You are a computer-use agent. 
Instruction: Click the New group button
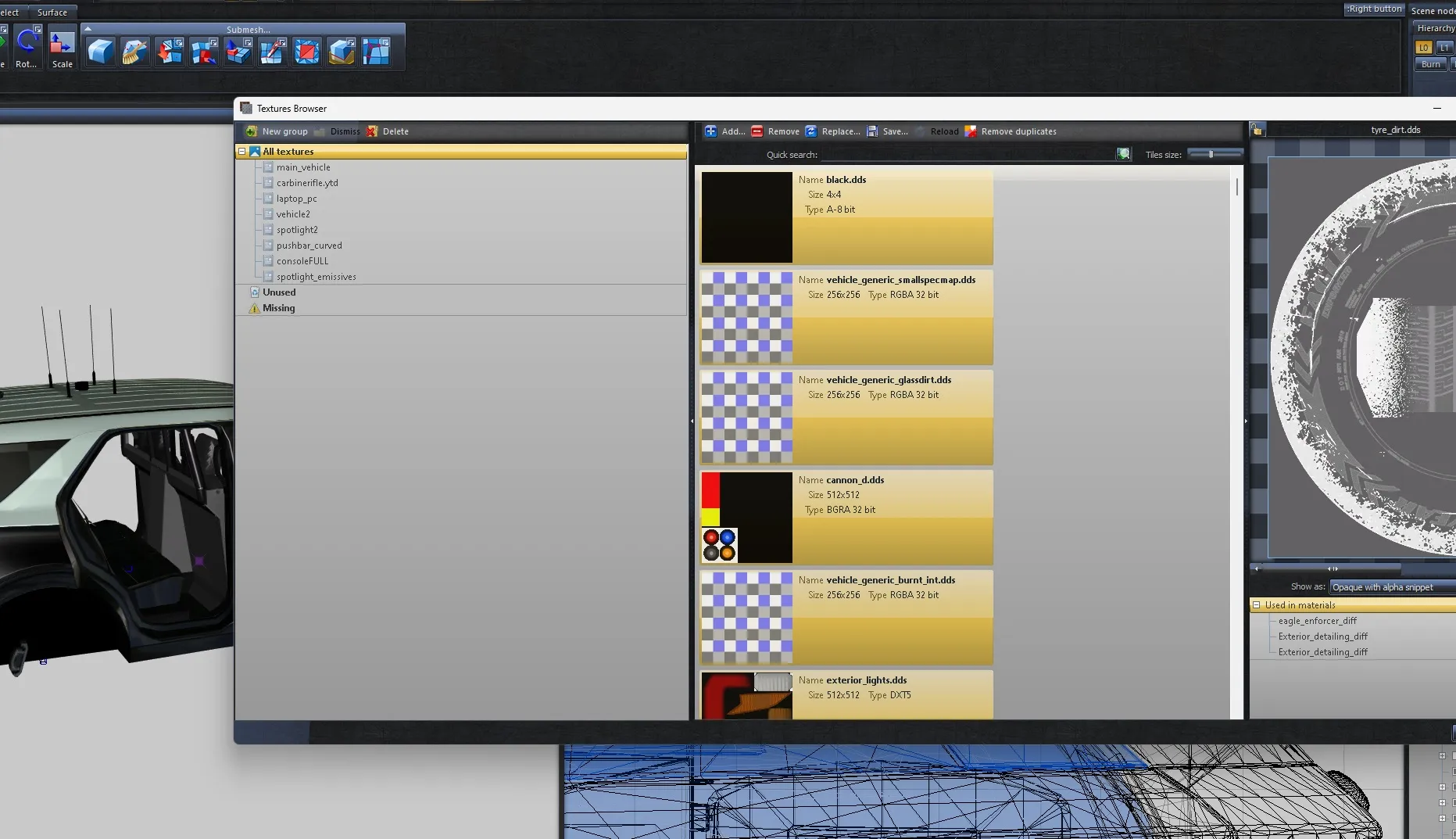[x=277, y=131]
